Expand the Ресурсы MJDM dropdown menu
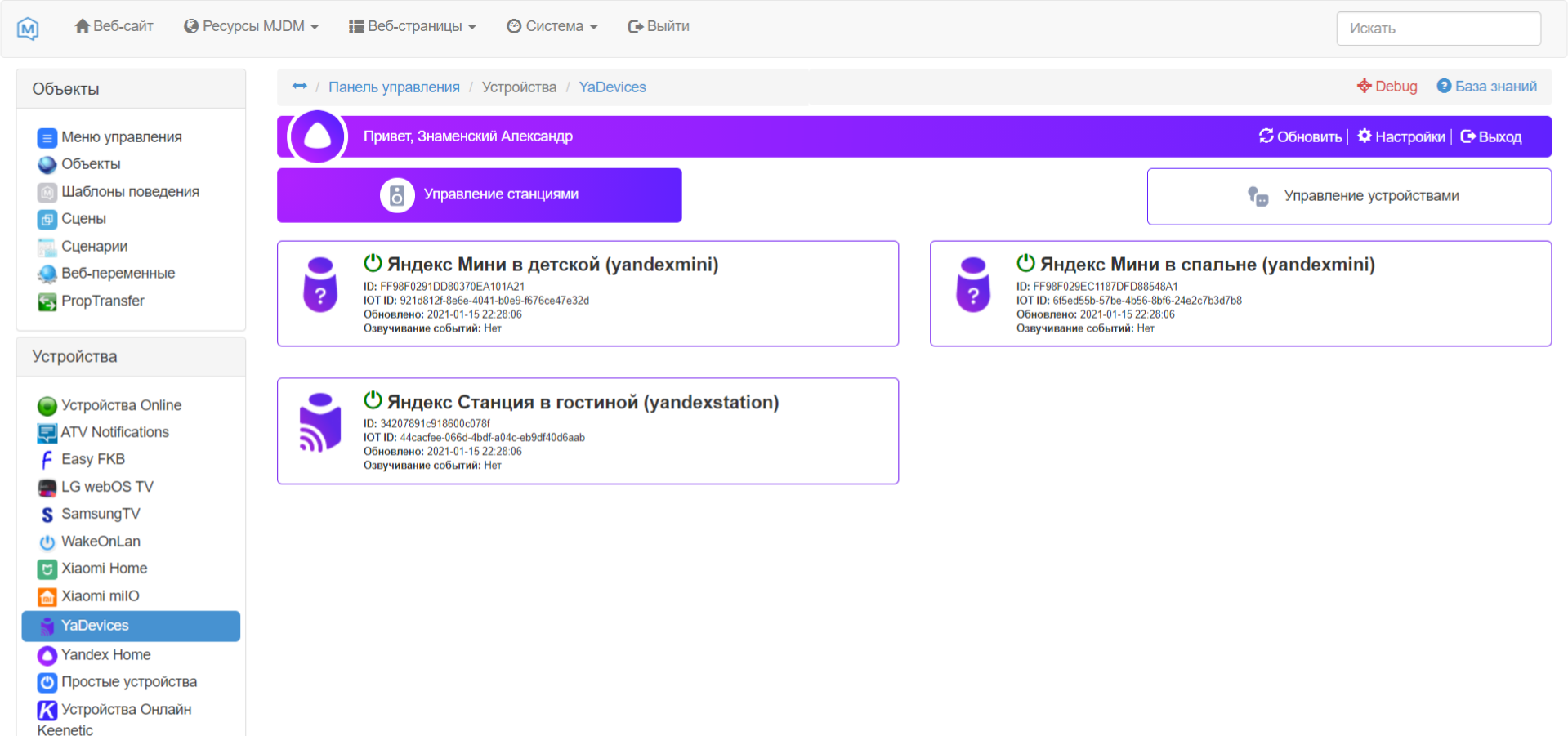 point(250,25)
